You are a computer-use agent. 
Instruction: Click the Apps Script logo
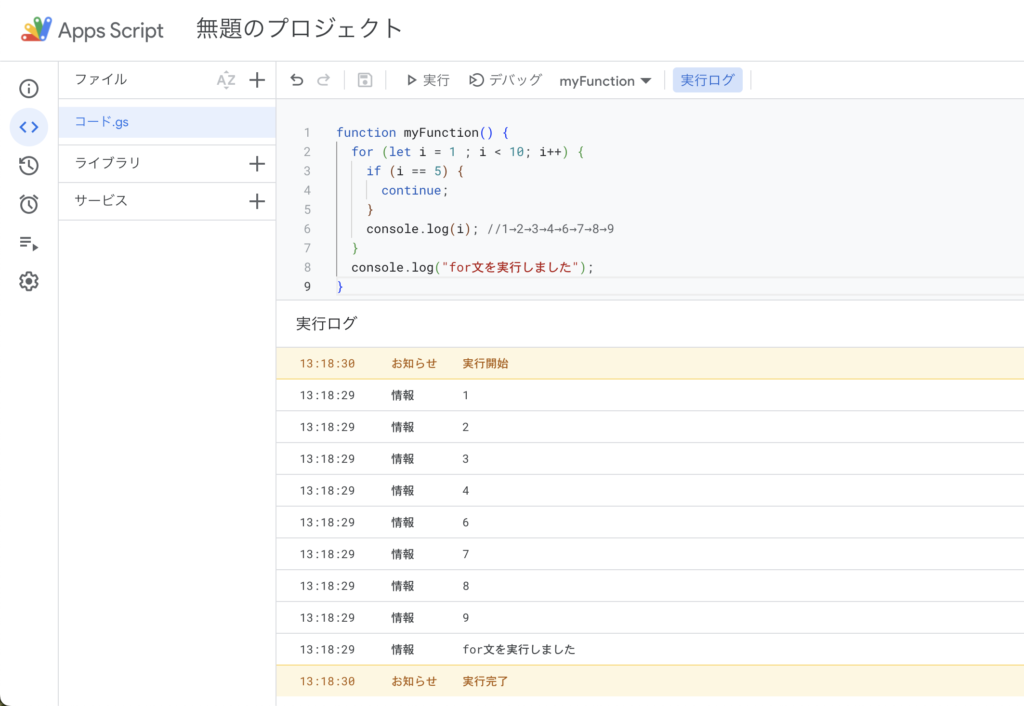(x=92, y=30)
